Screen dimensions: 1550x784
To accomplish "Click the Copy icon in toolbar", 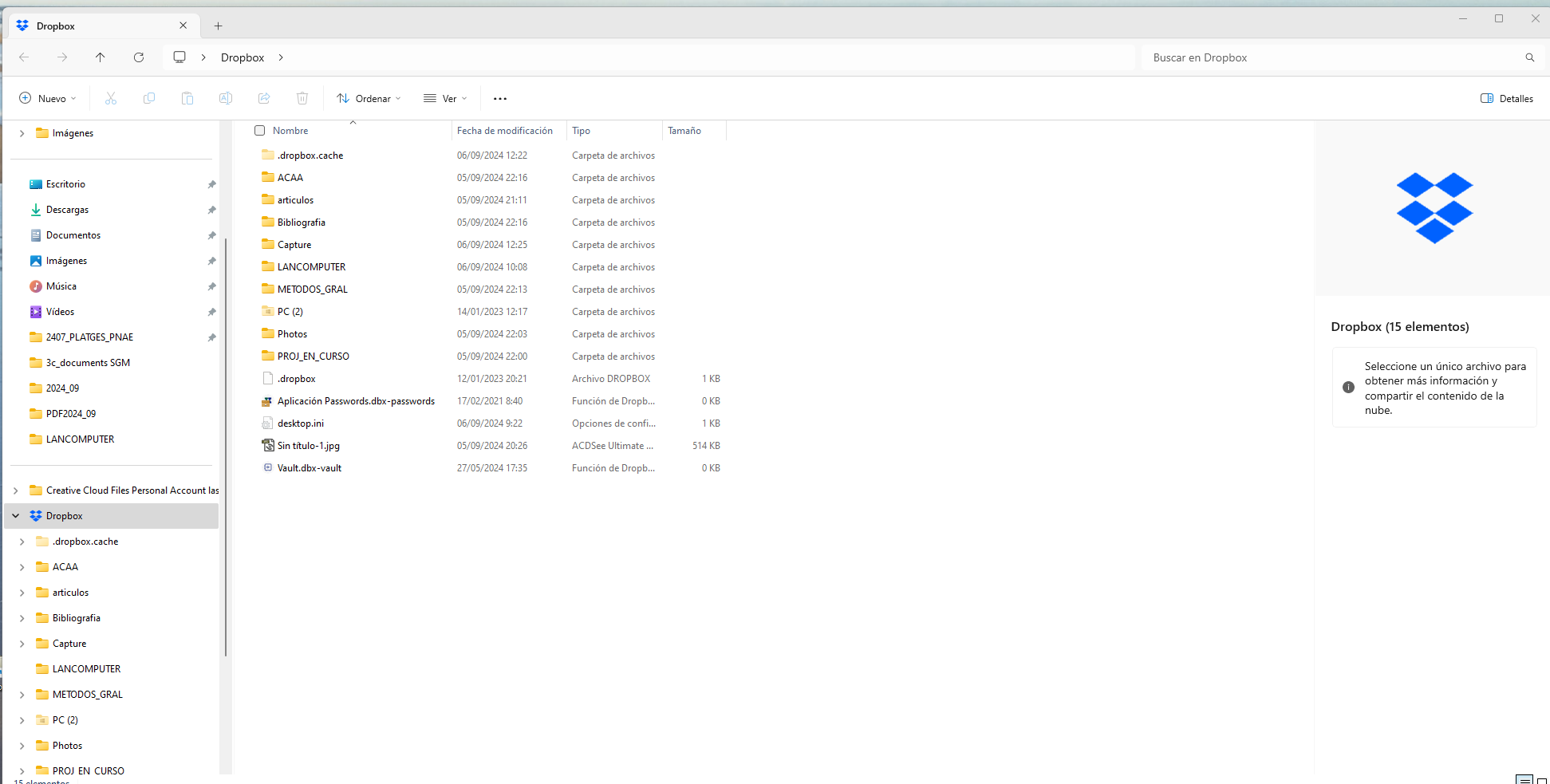I will (x=149, y=98).
